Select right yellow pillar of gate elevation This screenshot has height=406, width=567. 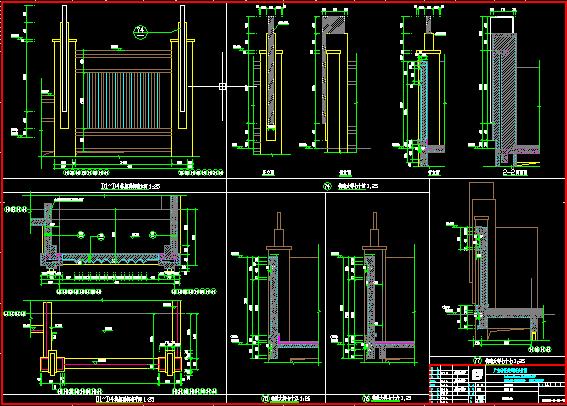(183, 98)
